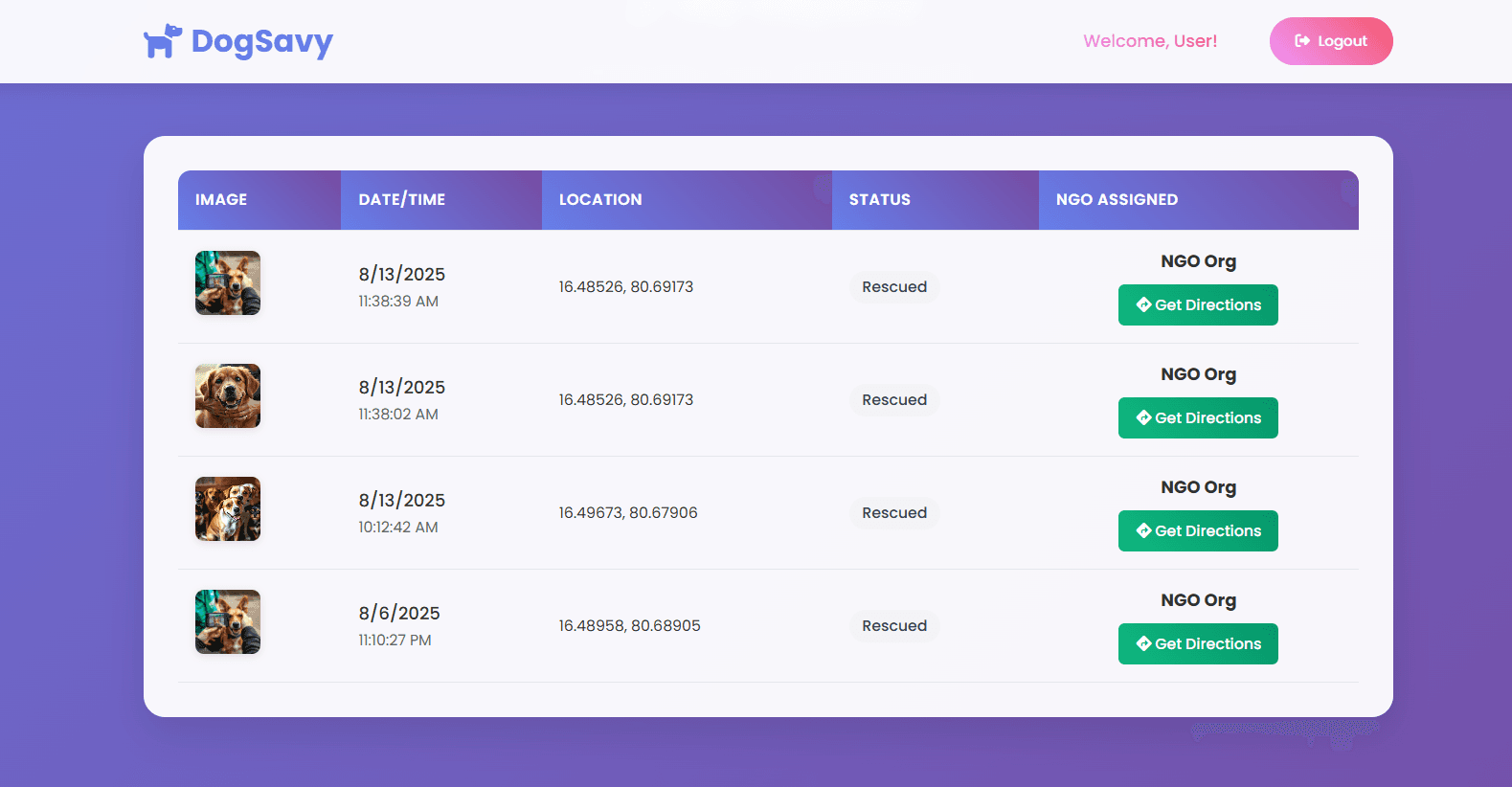Click NGO Org label in 8/6/2025 row
This screenshot has height=787, width=1512.
point(1198,600)
